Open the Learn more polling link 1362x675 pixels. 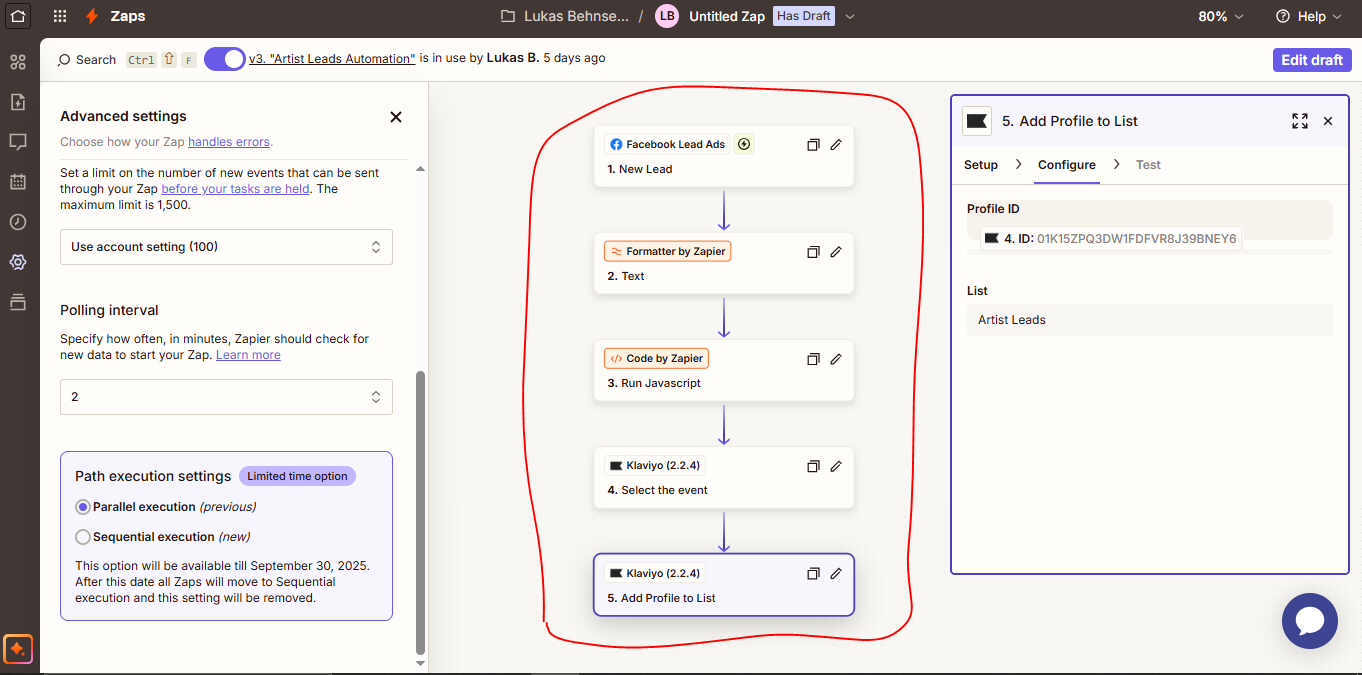coord(248,355)
